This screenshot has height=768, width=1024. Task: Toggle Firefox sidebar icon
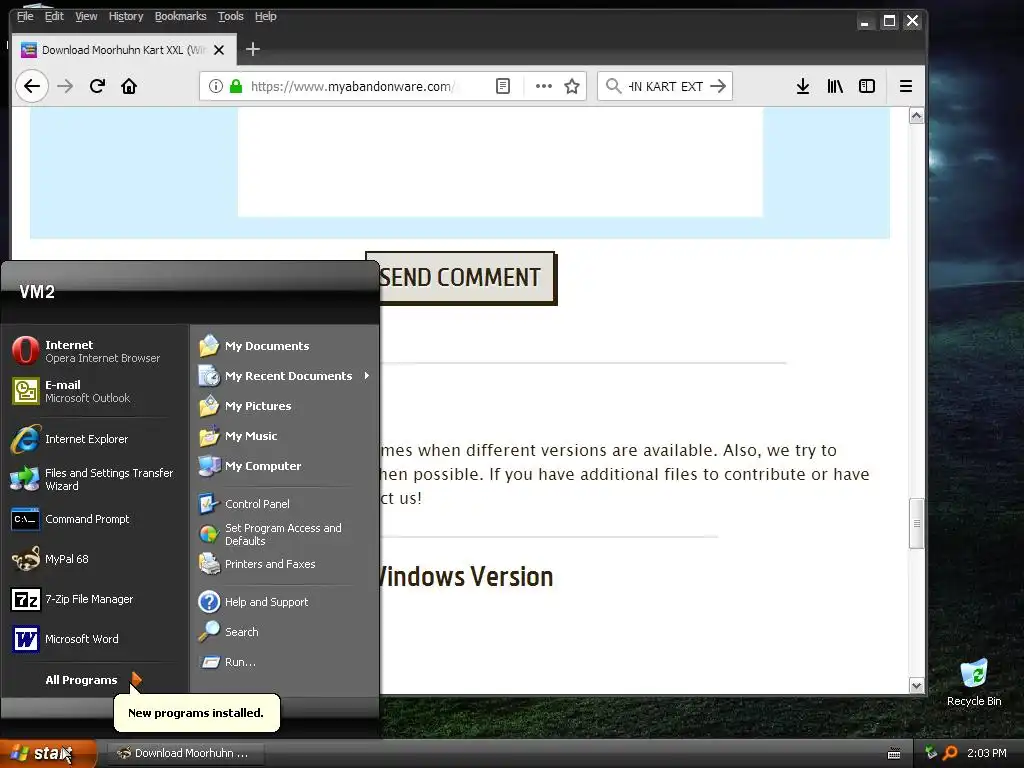pos(867,86)
